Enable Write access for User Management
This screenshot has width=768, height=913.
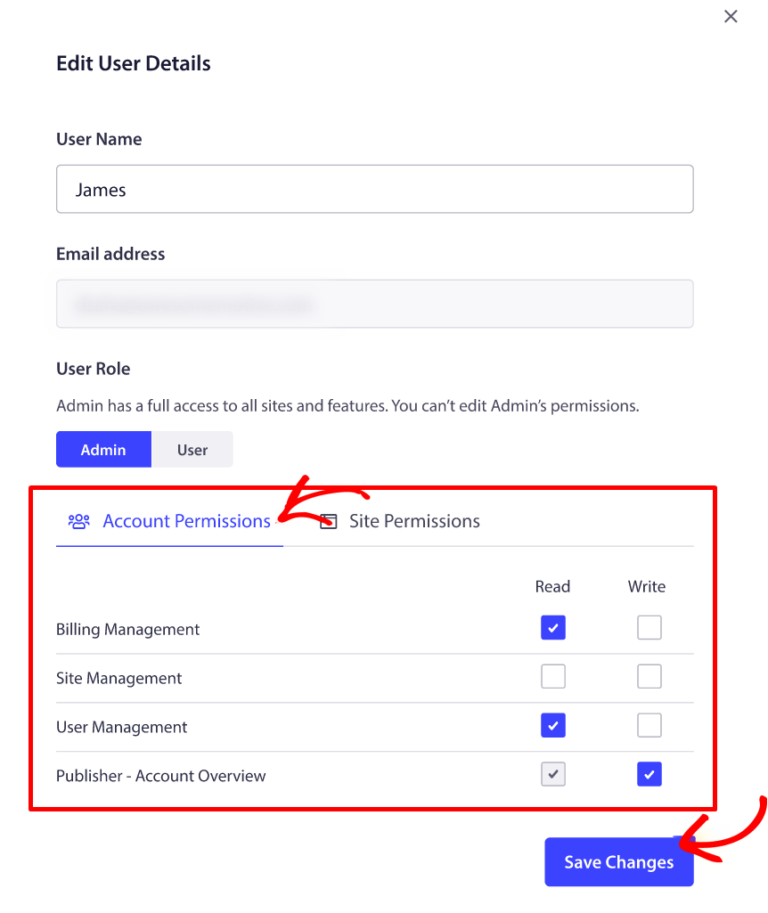tap(649, 725)
